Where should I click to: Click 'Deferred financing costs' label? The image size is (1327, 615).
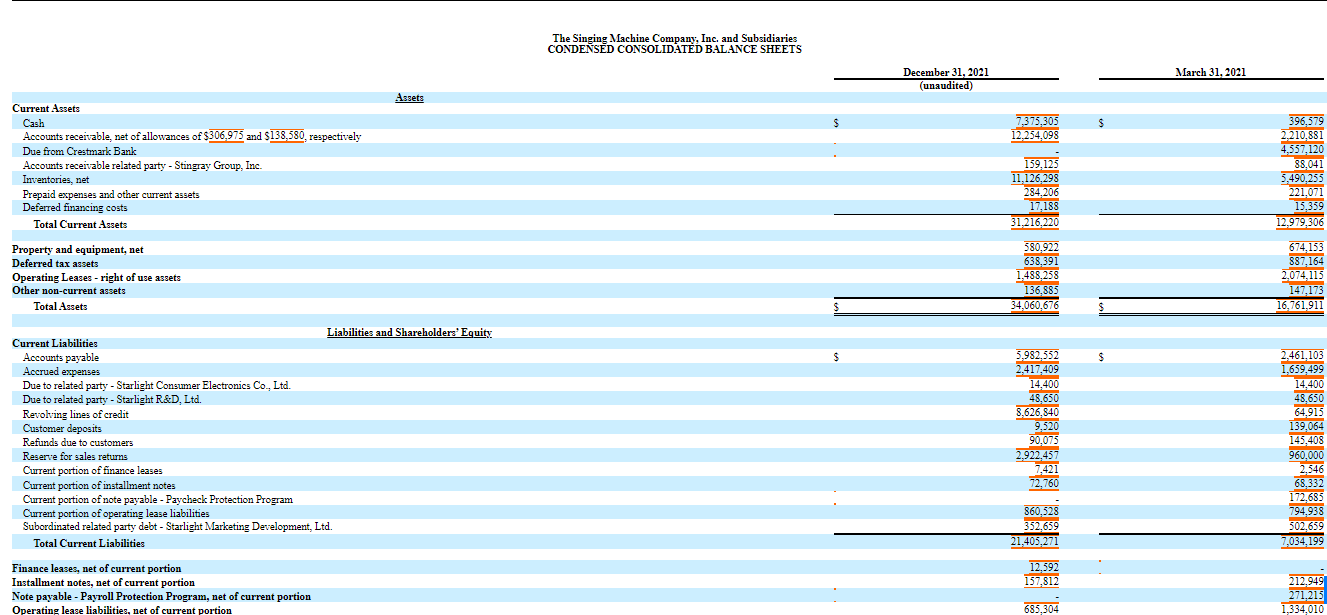pos(75,208)
